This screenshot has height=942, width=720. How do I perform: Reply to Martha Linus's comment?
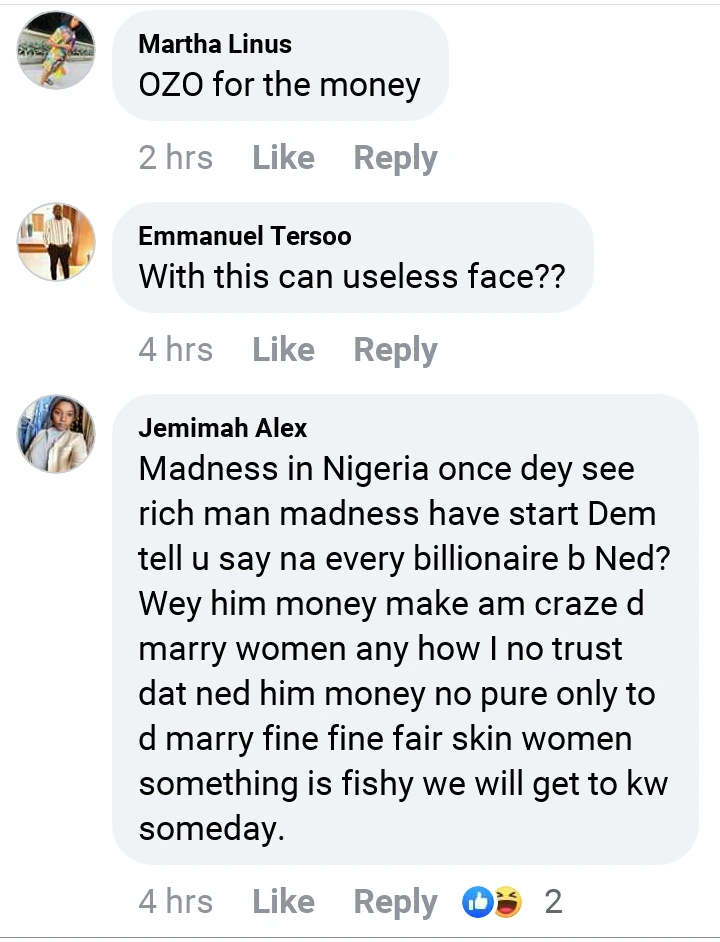395,158
